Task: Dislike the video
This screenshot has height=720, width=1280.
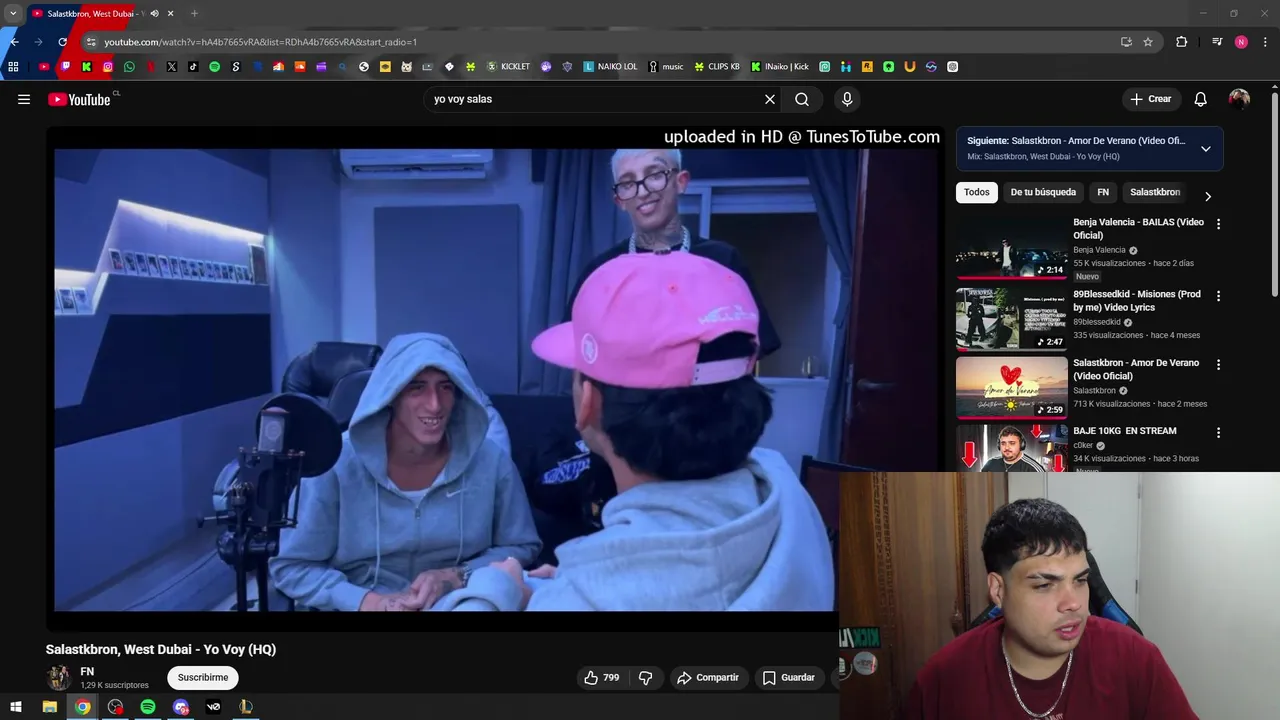Action: click(646, 677)
